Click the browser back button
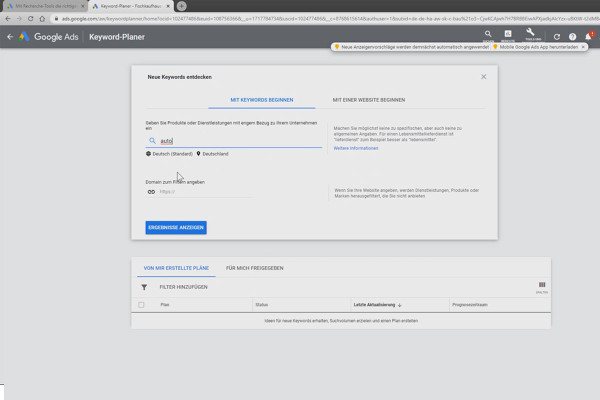Image resolution: width=600 pixels, height=400 pixels. tap(8, 18)
